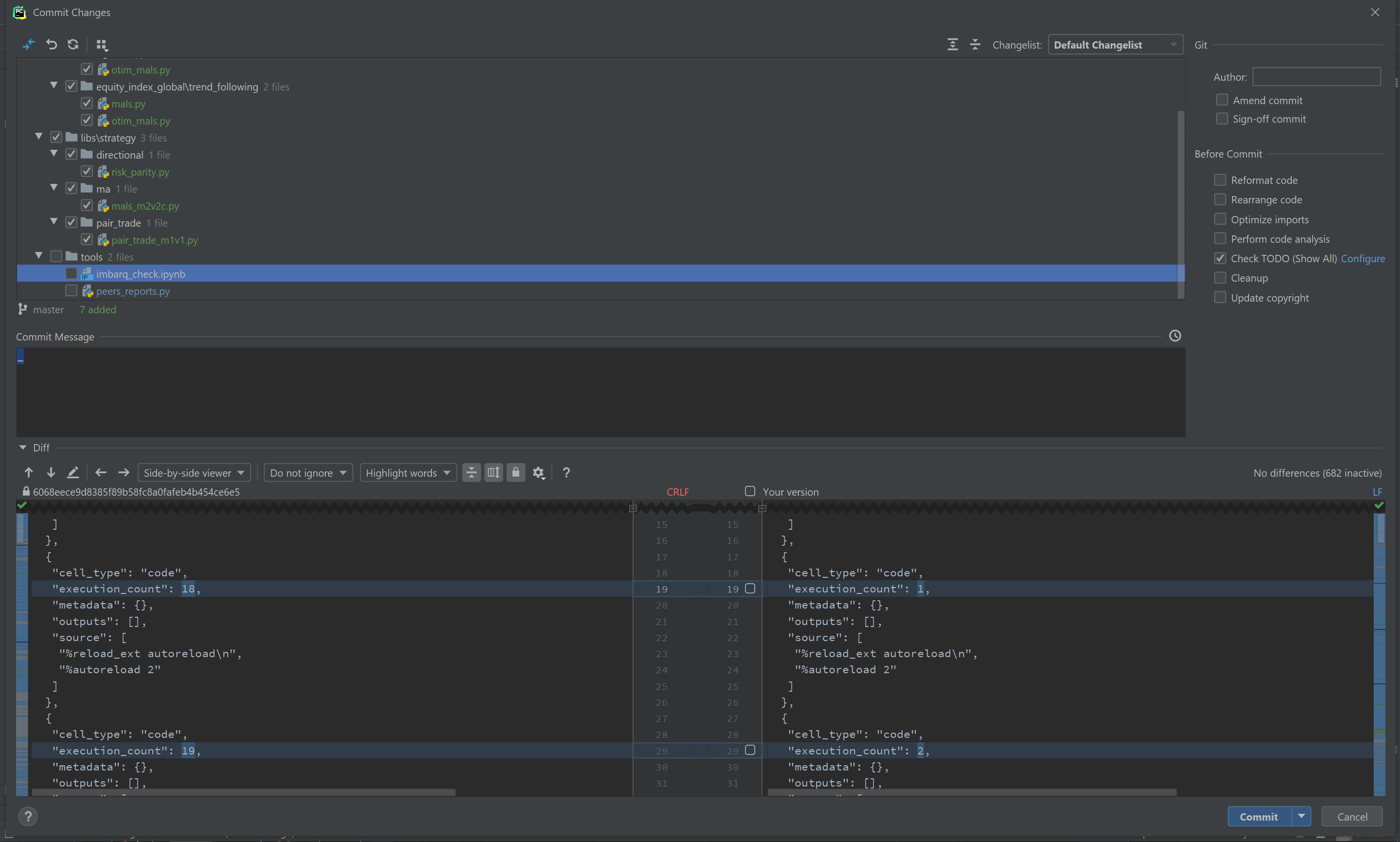The image size is (1400, 842).
Task: Collapse the tools folder node
Action: 38,256
